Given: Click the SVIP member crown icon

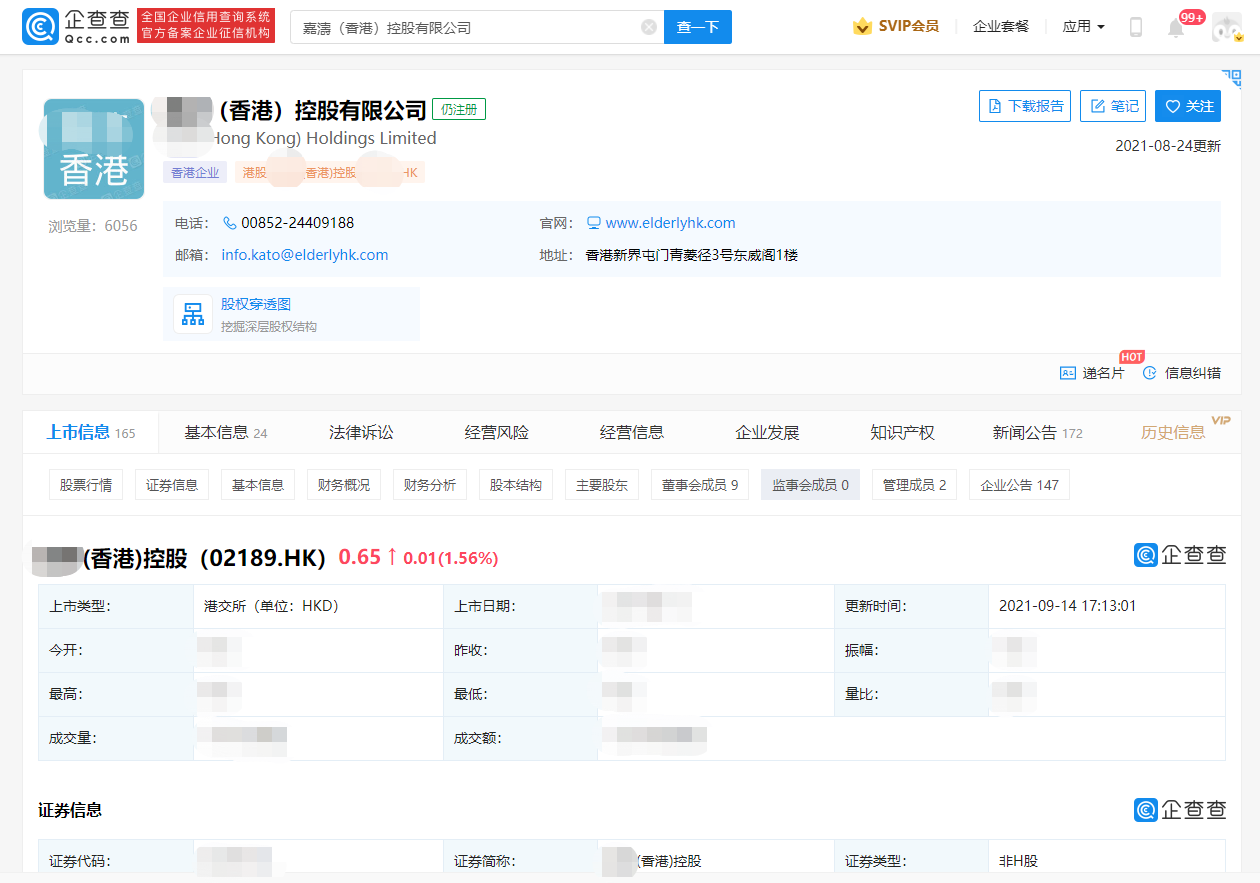Looking at the screenshot, I should (862, 27).
